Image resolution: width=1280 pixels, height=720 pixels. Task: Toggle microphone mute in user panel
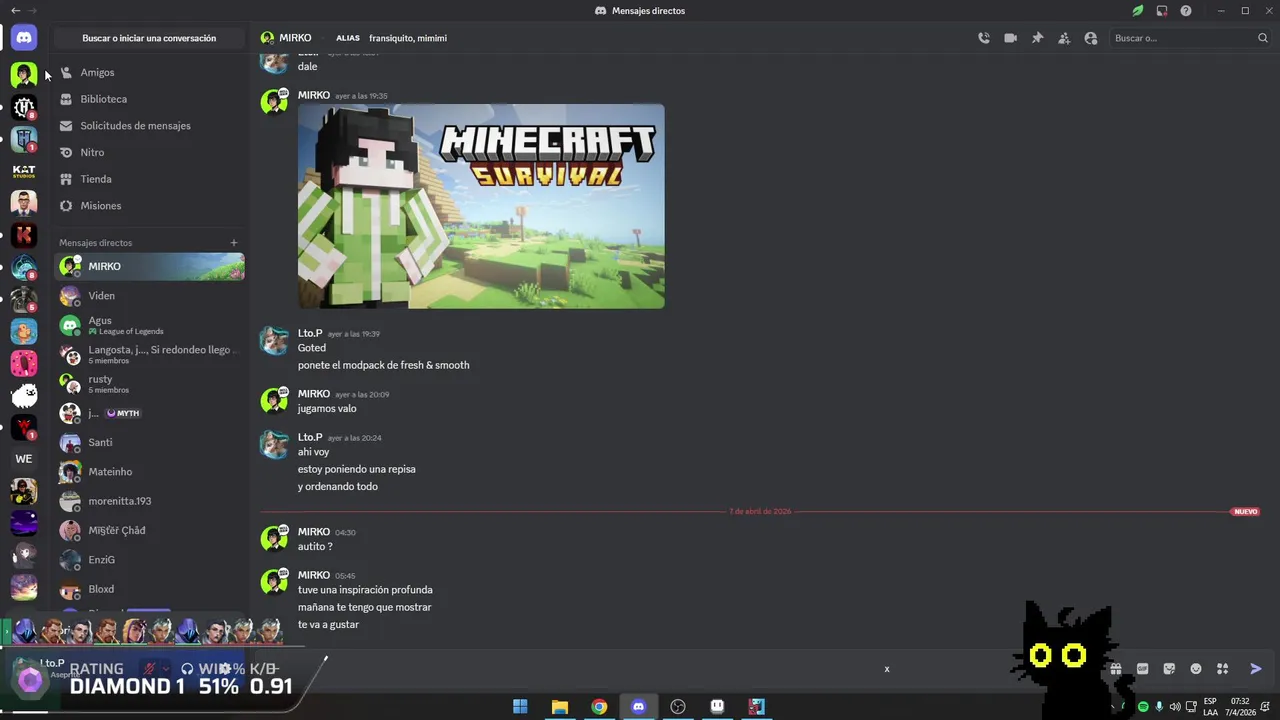click(x=150, y=668)
